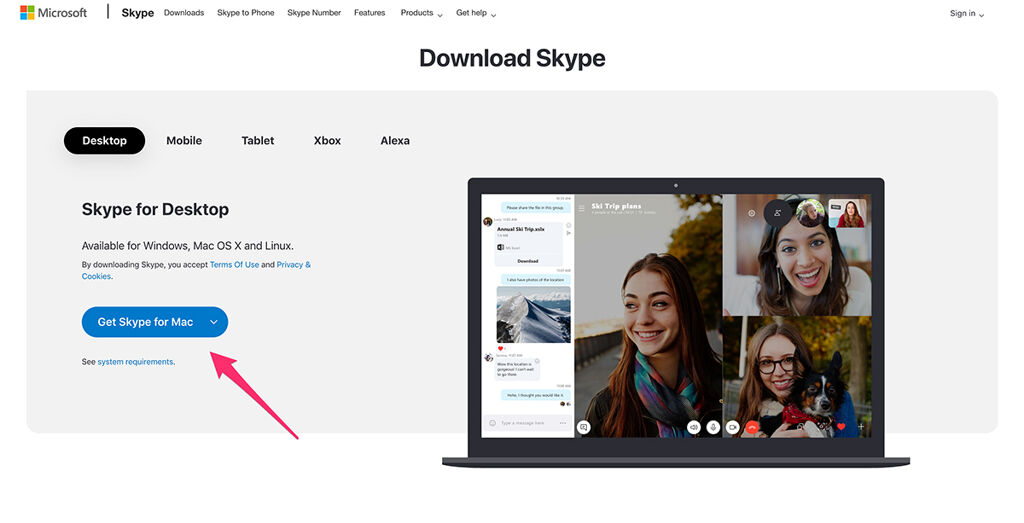
Task: Expand the download button chevron arrow
Action: click(214, 322)
